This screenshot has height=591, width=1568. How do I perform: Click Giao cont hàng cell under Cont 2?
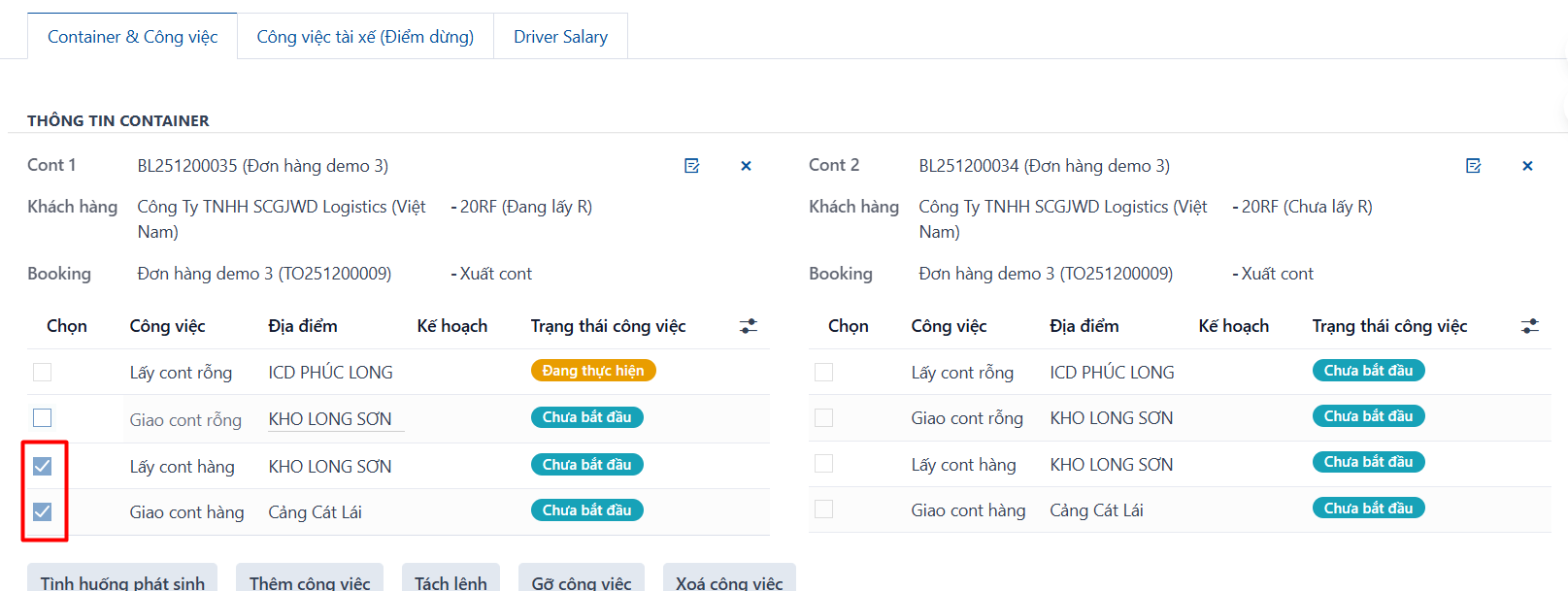coord(969,510)
